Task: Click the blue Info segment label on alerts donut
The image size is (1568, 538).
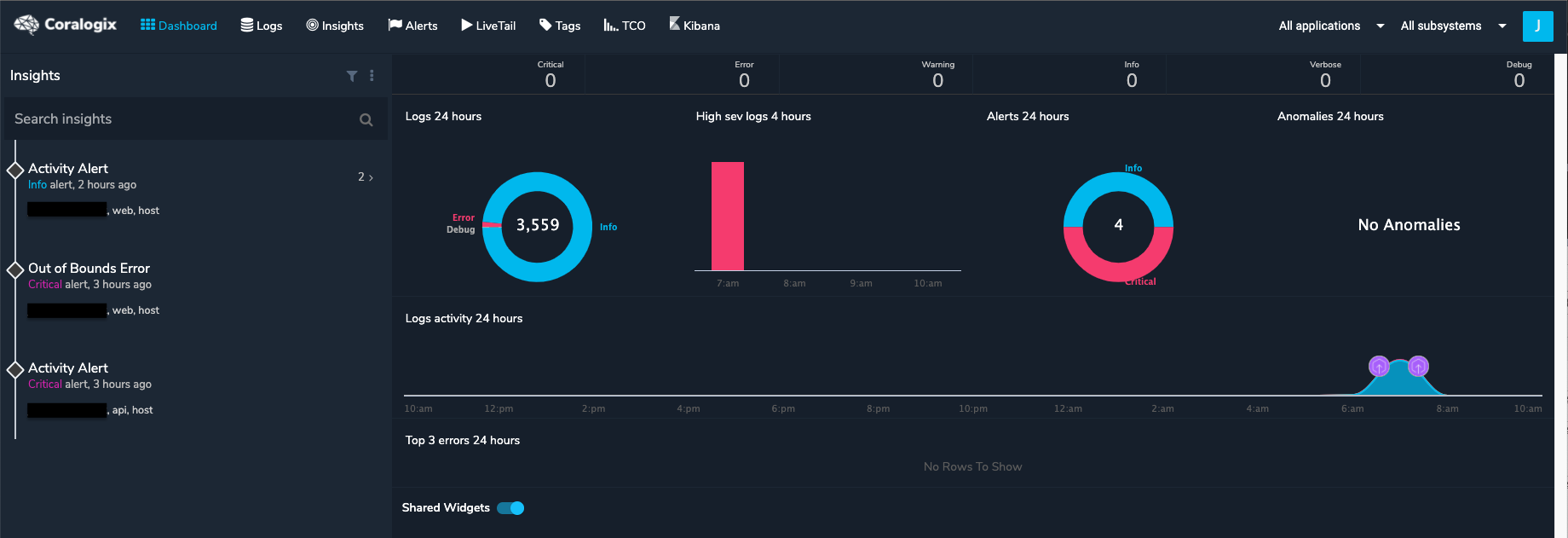Action: (x=1133, y=168)
